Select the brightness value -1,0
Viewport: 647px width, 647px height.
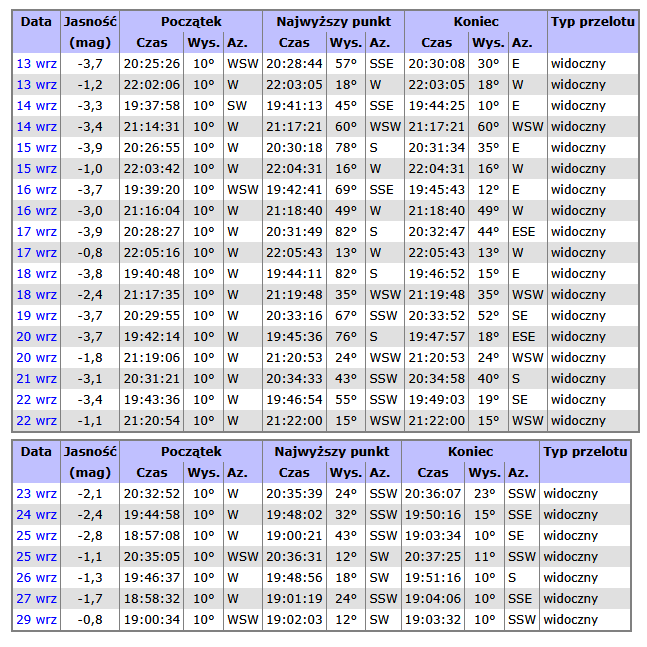90,169
